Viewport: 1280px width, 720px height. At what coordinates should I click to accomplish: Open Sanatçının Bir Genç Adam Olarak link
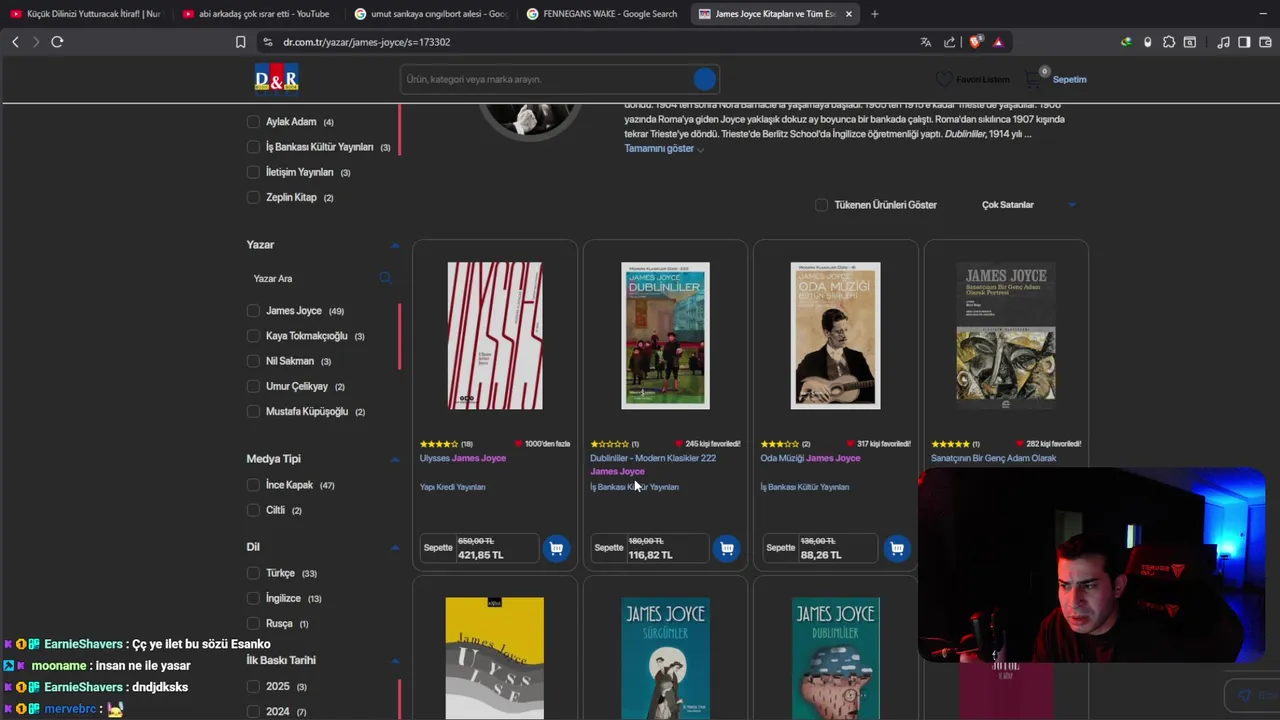click(994, 458)
